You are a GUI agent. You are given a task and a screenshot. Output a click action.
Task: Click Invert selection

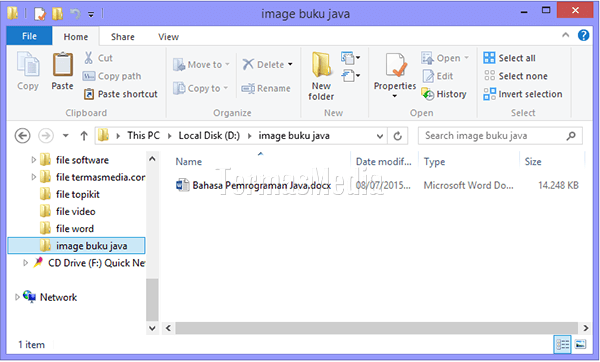point(523,94)
